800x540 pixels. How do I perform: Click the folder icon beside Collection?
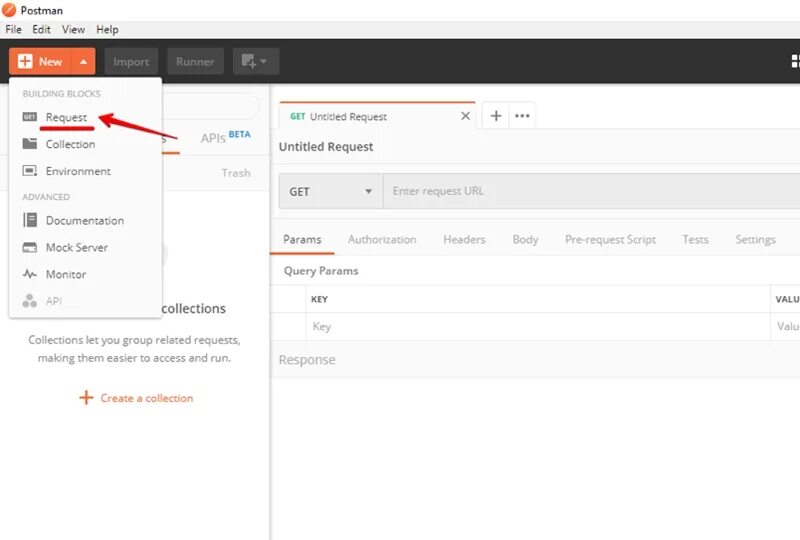click(x=30, y=143)
